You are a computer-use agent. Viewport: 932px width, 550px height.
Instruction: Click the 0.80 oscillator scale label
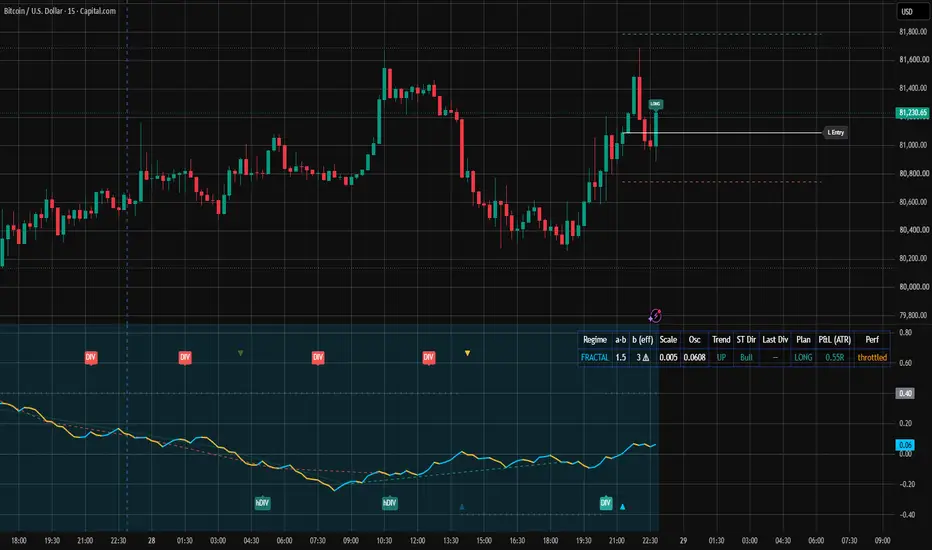[x=905, y=332]
